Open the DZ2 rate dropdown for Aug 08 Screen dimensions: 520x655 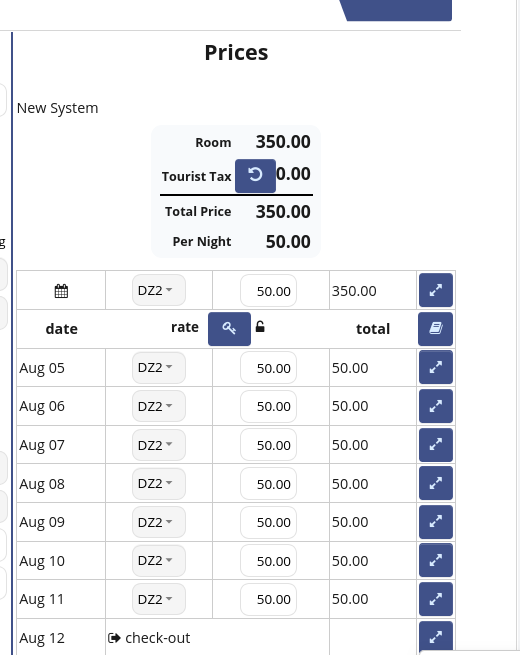[159, 483]
